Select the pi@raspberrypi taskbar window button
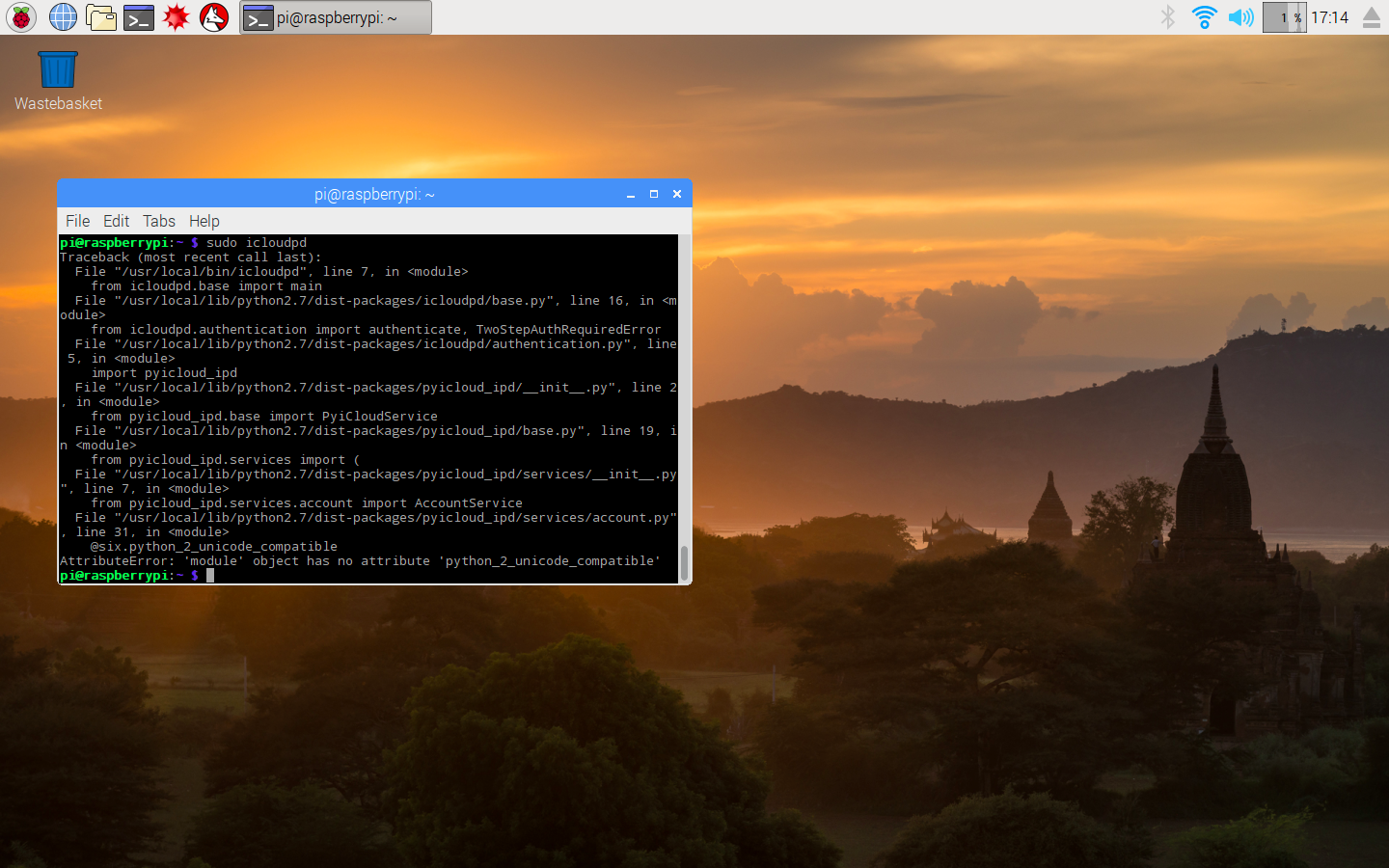This screenshot has height=868, width=1389. coord(335,16)
